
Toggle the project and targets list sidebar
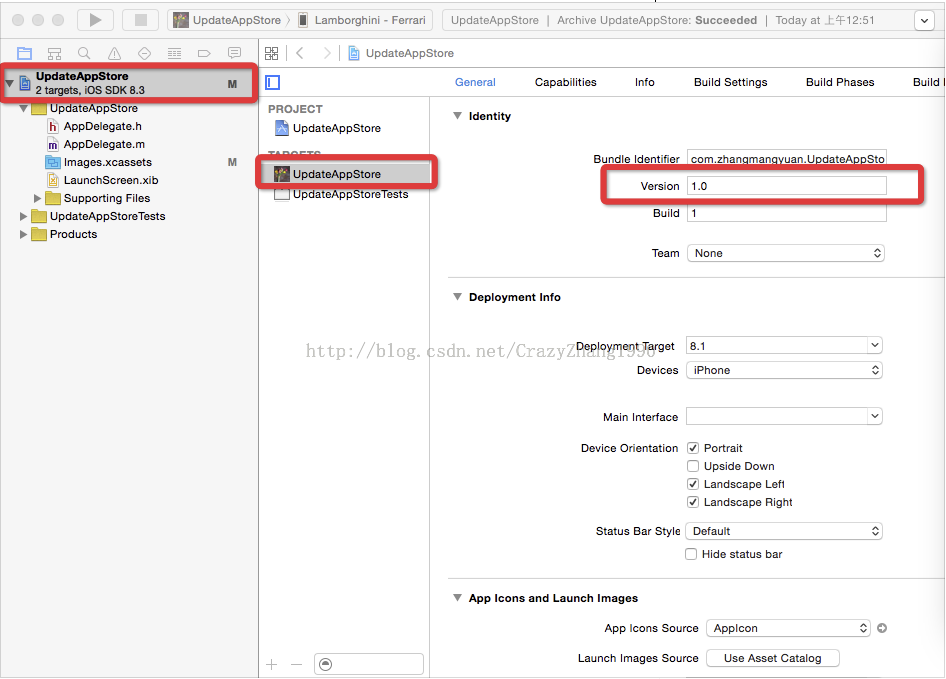[273, 83]
